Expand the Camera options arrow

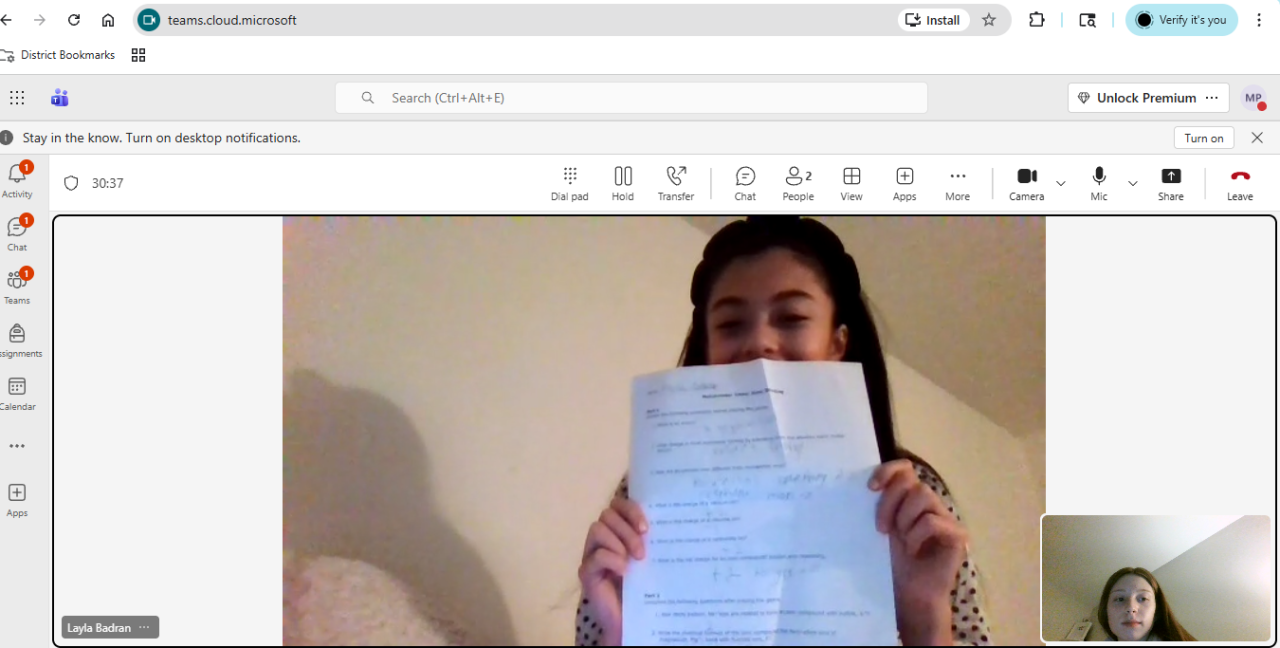coord(1061,183)
